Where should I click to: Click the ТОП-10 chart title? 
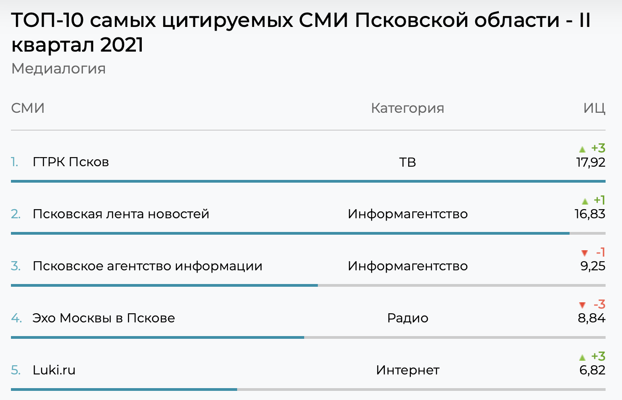[301, 33]
